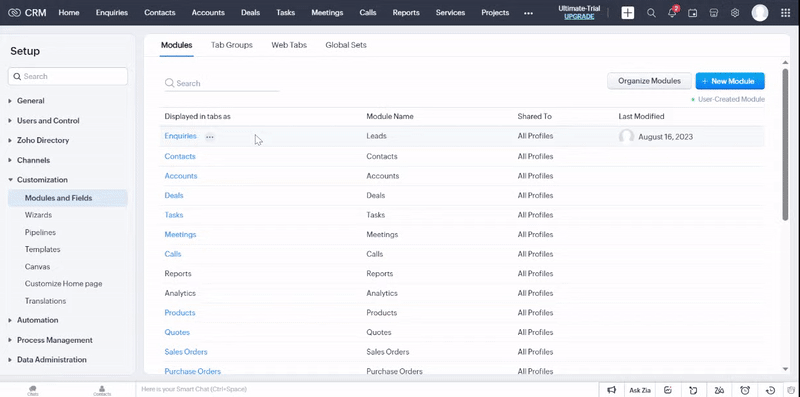Click the module list vertical scrollbar
The image size is (800, 397).
785,145
